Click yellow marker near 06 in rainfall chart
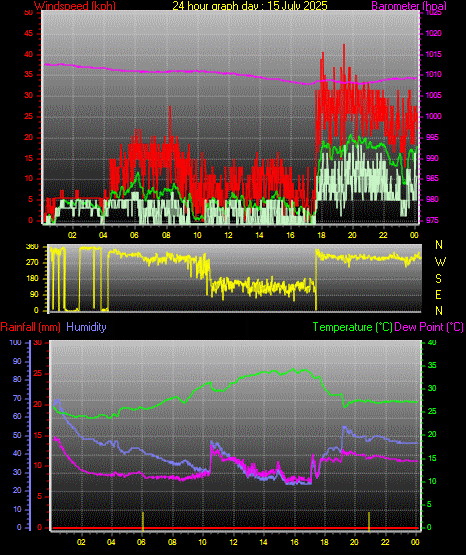The image size is (466, 555). click(143, 521)
